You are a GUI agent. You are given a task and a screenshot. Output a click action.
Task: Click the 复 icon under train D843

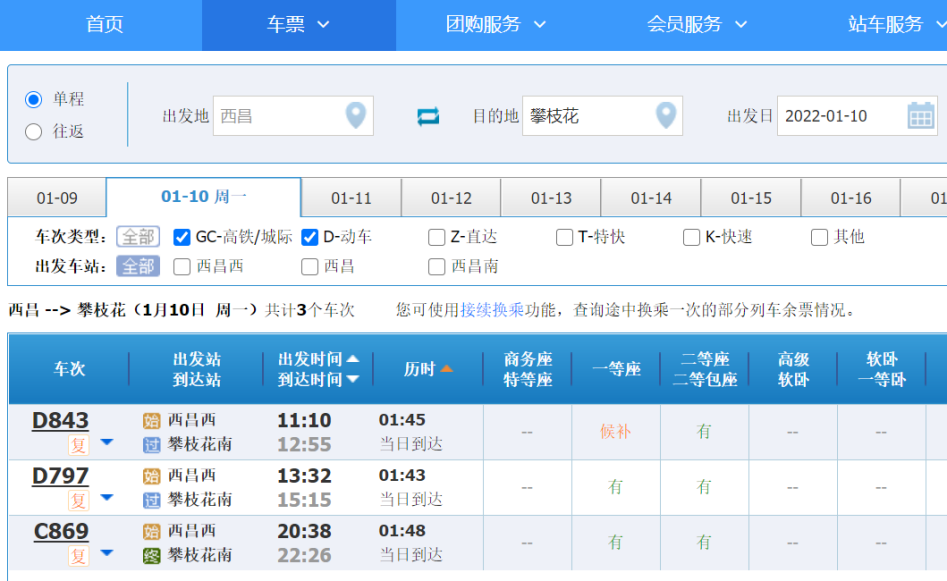point(78,445)
